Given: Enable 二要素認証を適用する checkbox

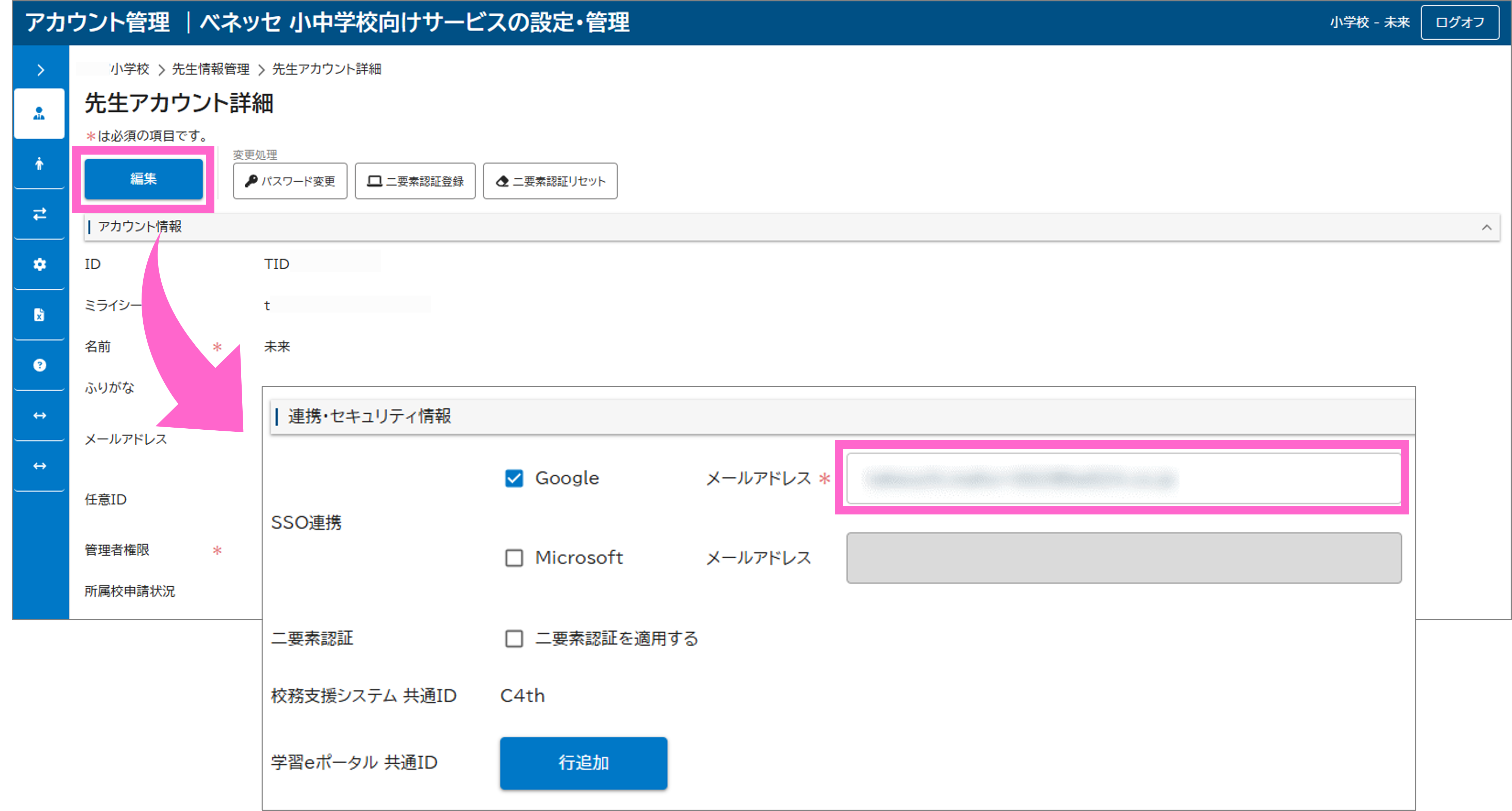Looking at the screenshot, I should (514, 638).
